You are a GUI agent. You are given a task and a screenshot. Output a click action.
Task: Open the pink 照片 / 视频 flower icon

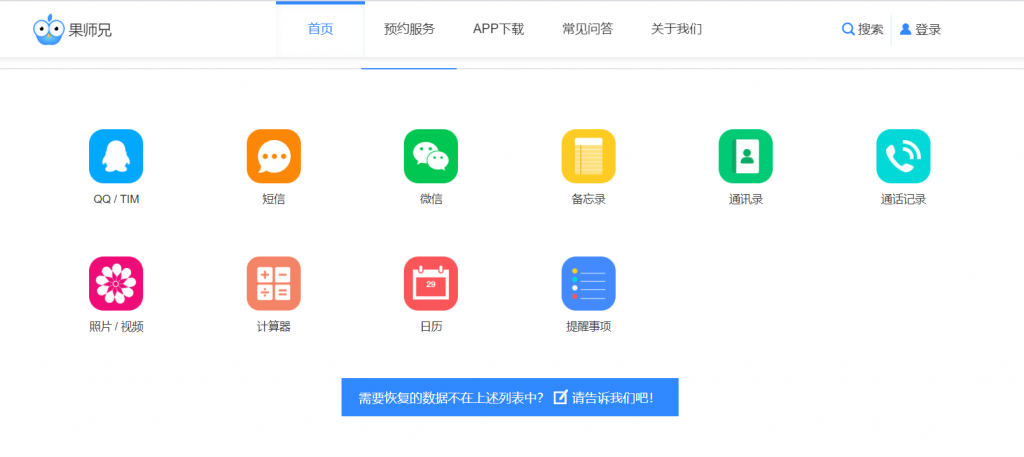tap(116, 283)
